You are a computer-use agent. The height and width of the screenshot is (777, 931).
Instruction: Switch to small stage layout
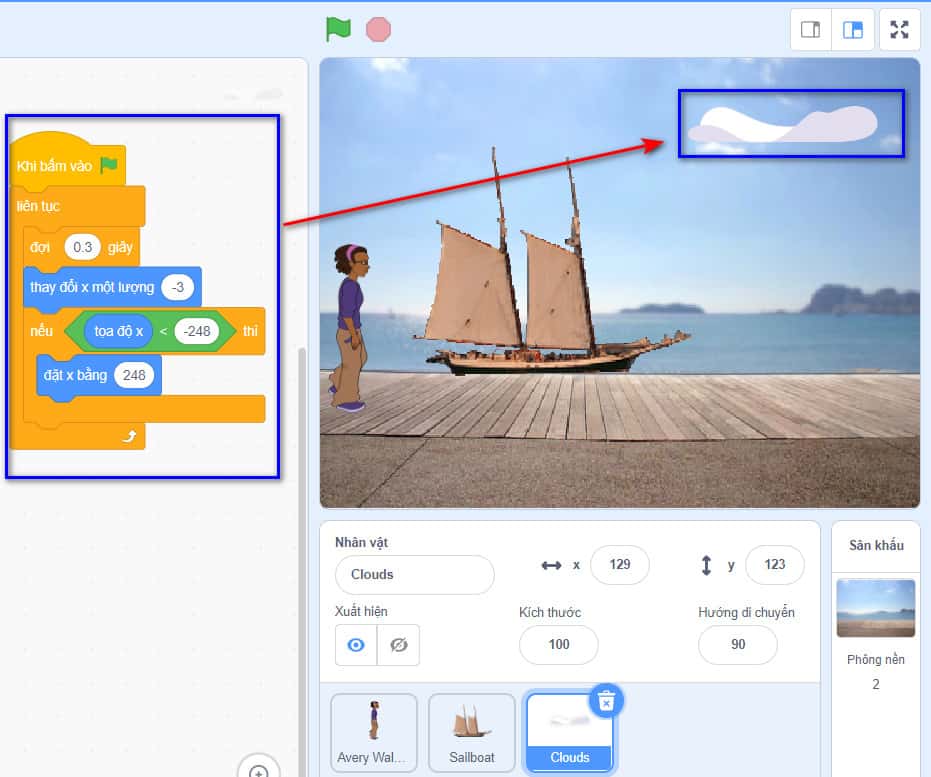click(x=811, y=30)
